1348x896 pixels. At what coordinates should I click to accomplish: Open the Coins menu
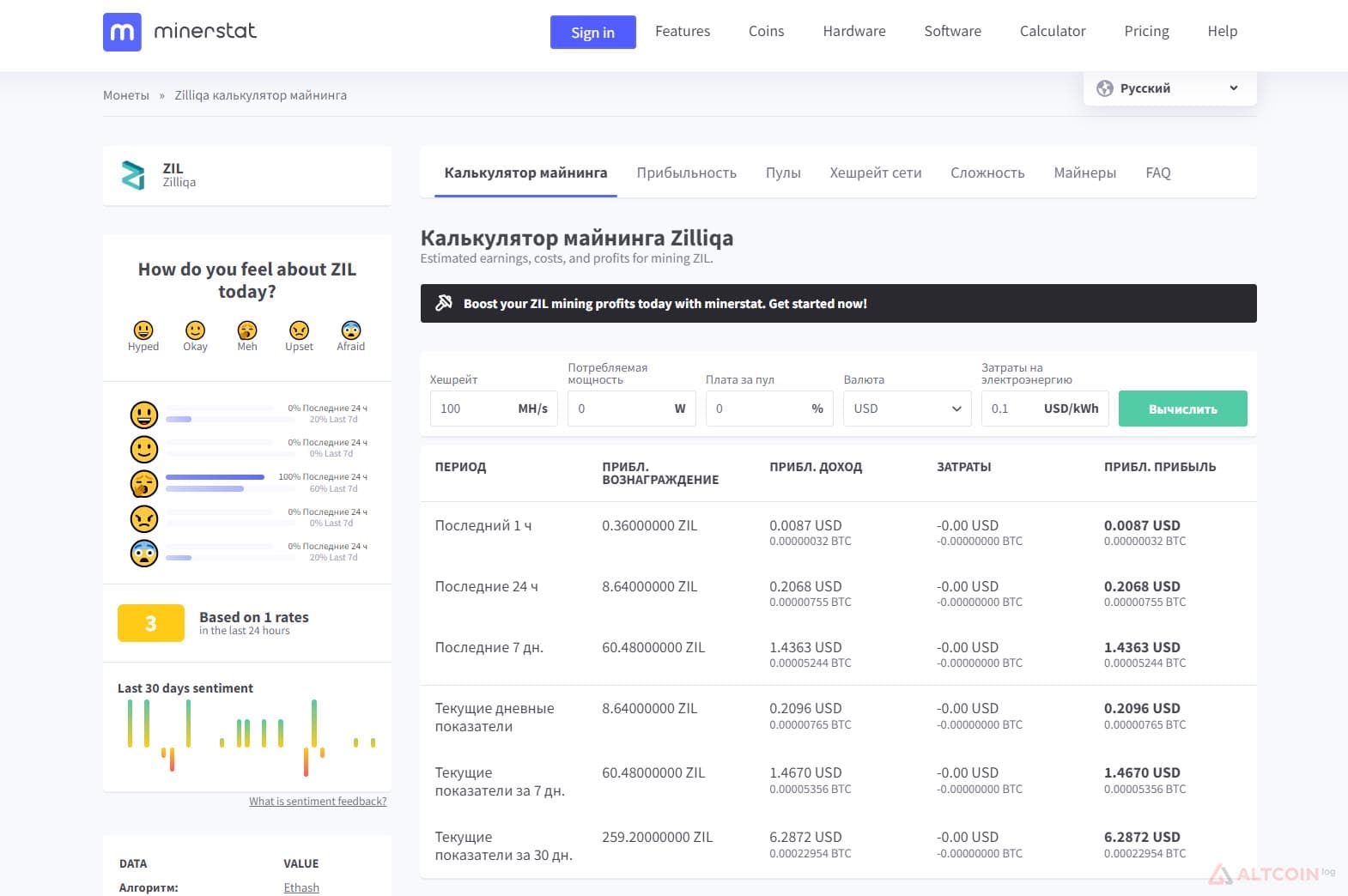point(766,31)
